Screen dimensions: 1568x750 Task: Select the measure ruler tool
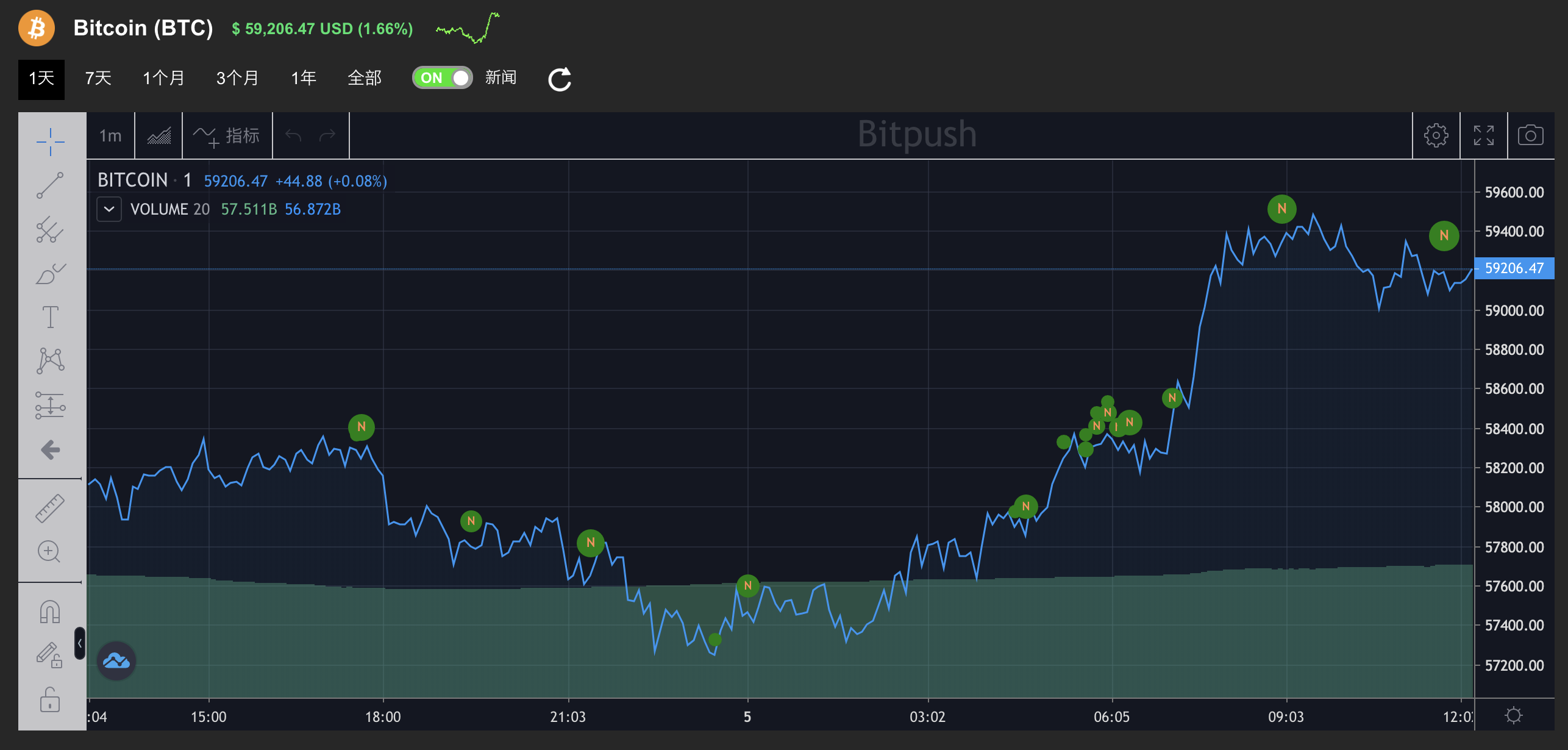point(49,506)
